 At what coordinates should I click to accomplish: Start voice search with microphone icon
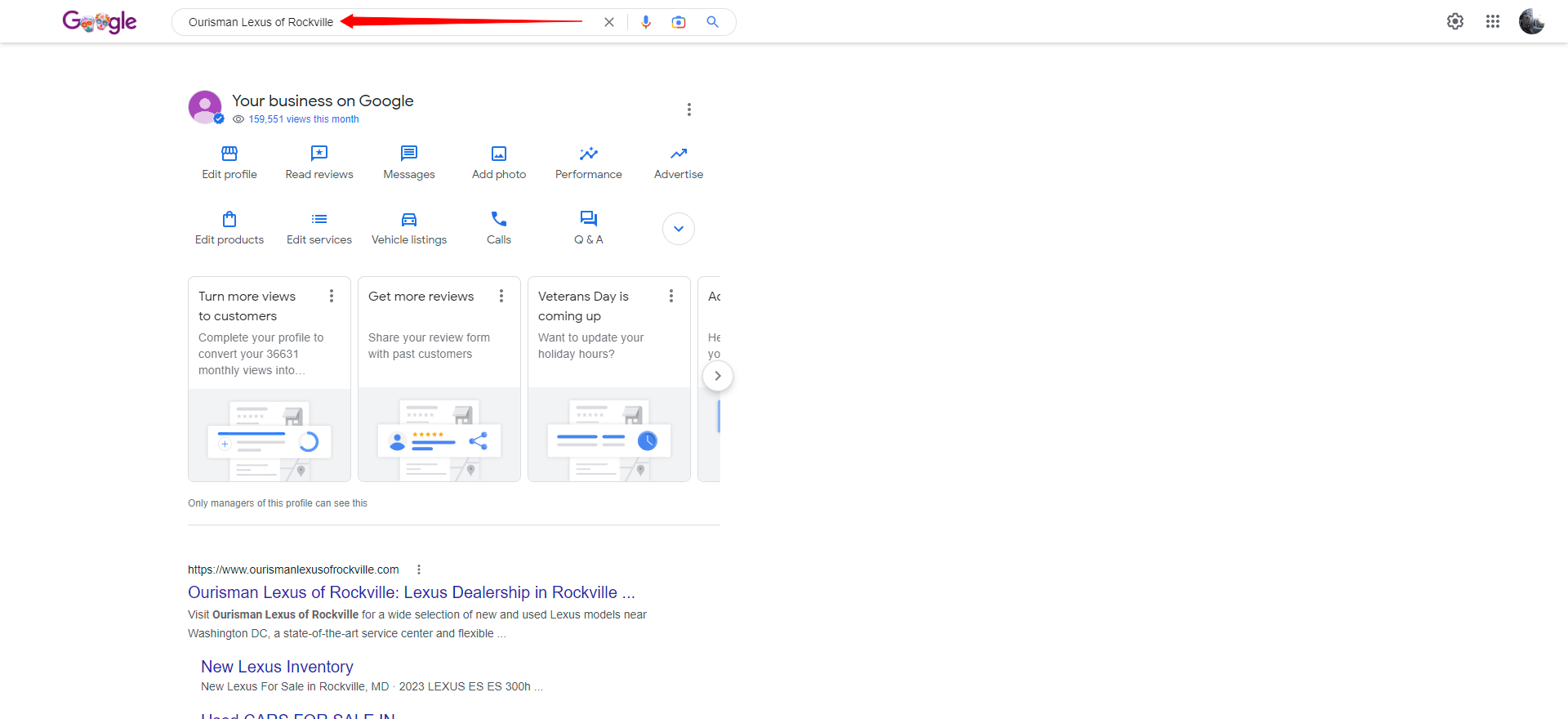pos(646,22)
